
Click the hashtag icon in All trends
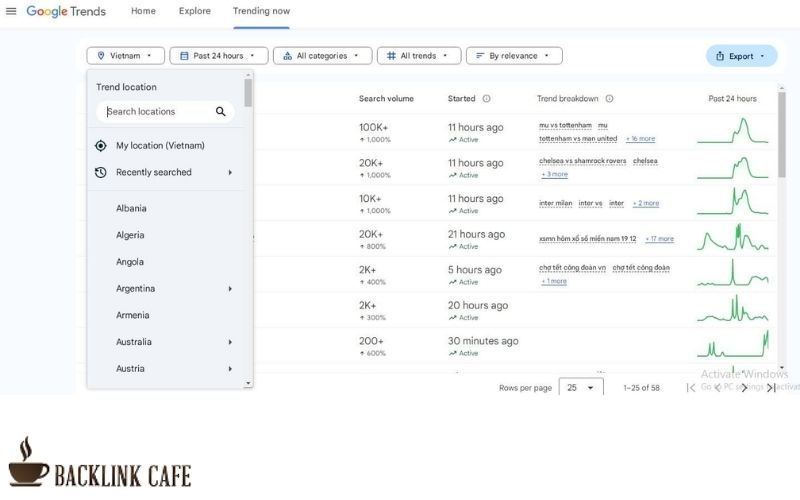[x=391, y=56]
